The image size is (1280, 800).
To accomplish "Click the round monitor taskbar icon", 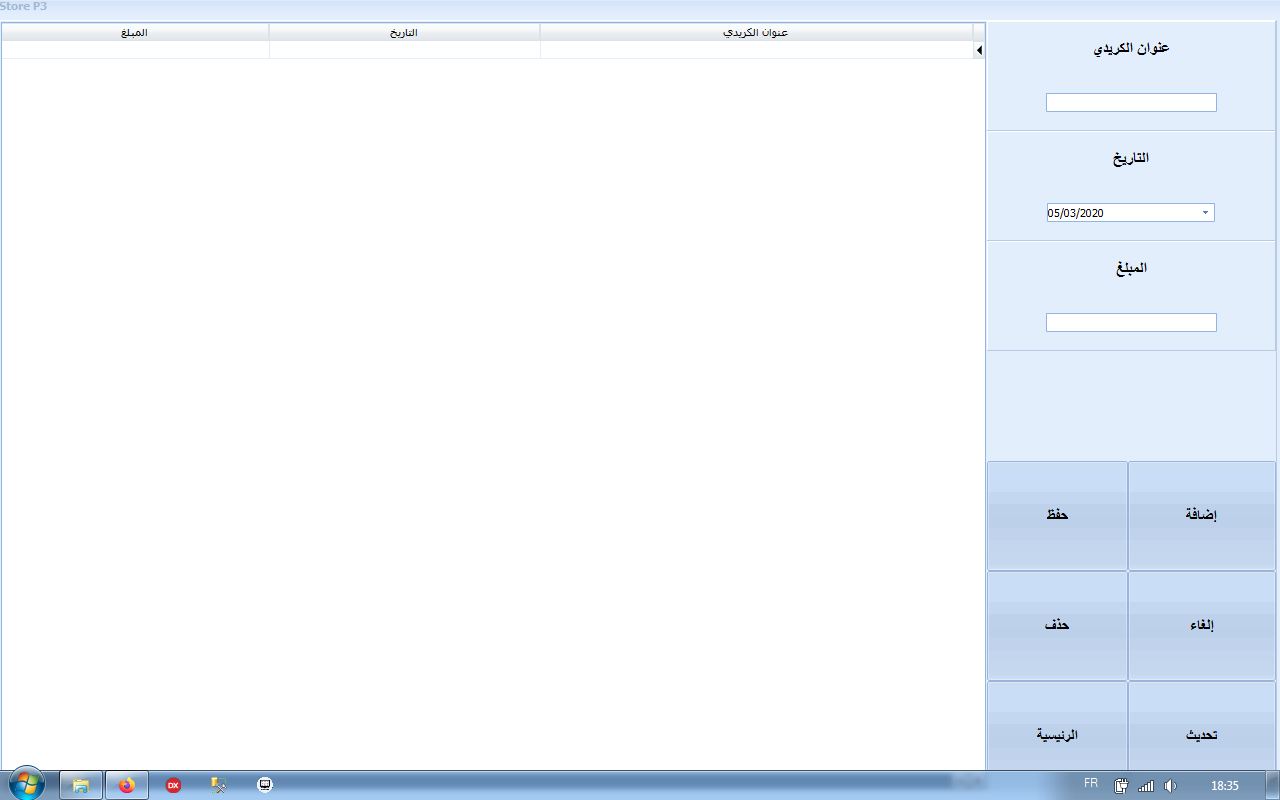I will pos(265,785).
